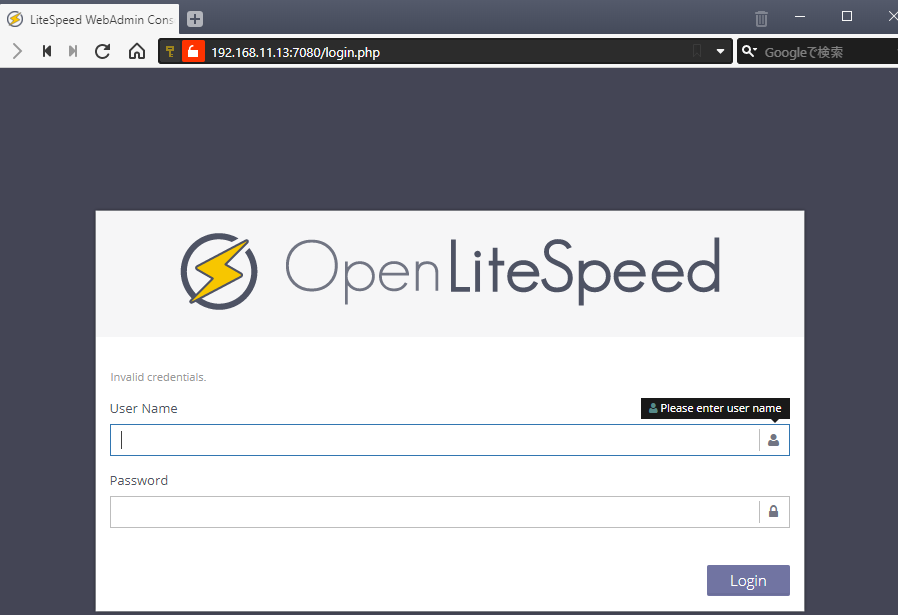Click the Login button
This screenshot has height=615, width=898.
click(x=747, y=580)
